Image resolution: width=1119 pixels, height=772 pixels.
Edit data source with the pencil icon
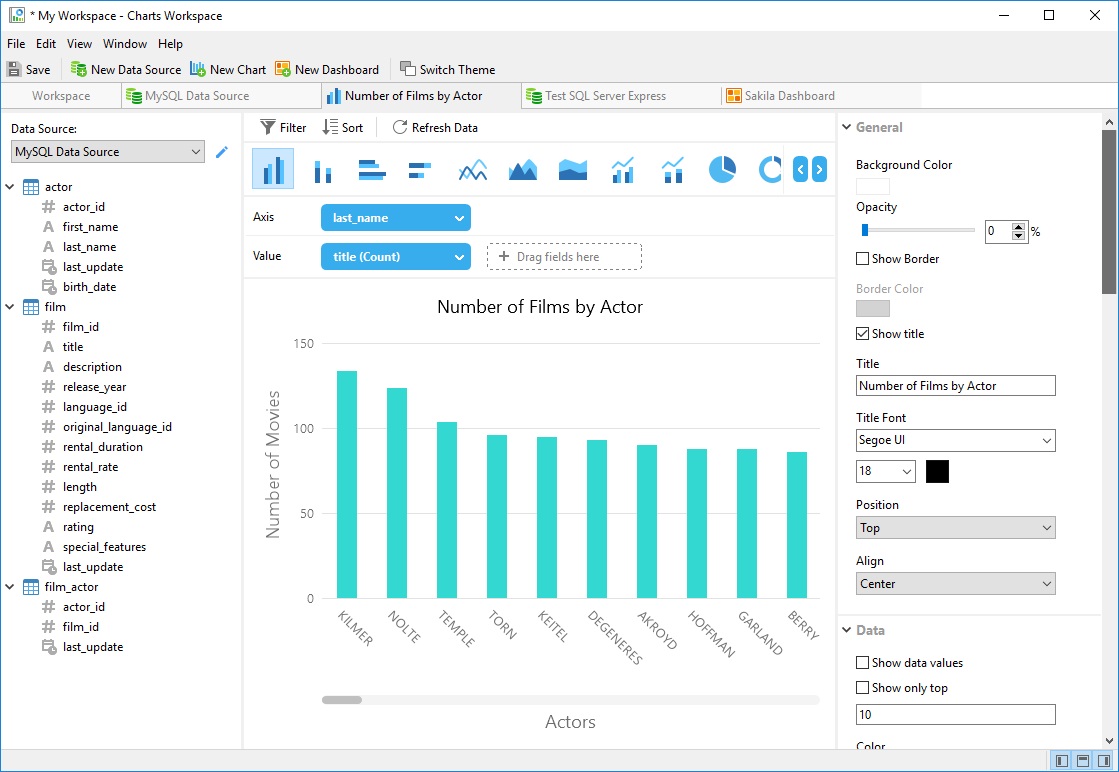tap(222, 152)
